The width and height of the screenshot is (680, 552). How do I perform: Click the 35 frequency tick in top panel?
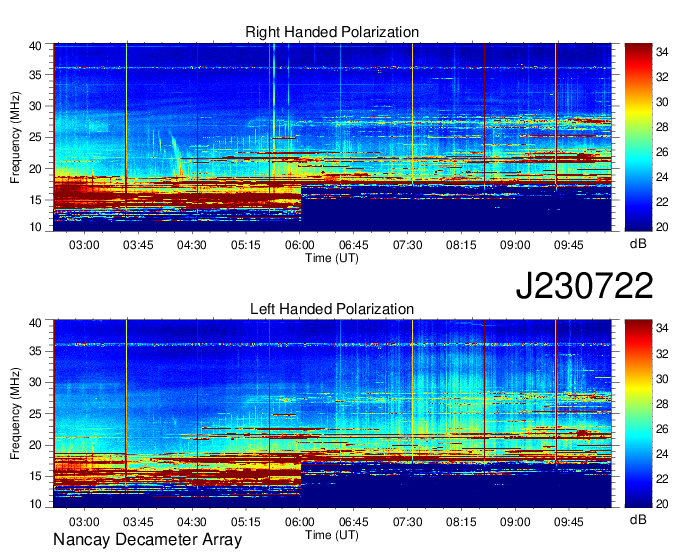36,75
